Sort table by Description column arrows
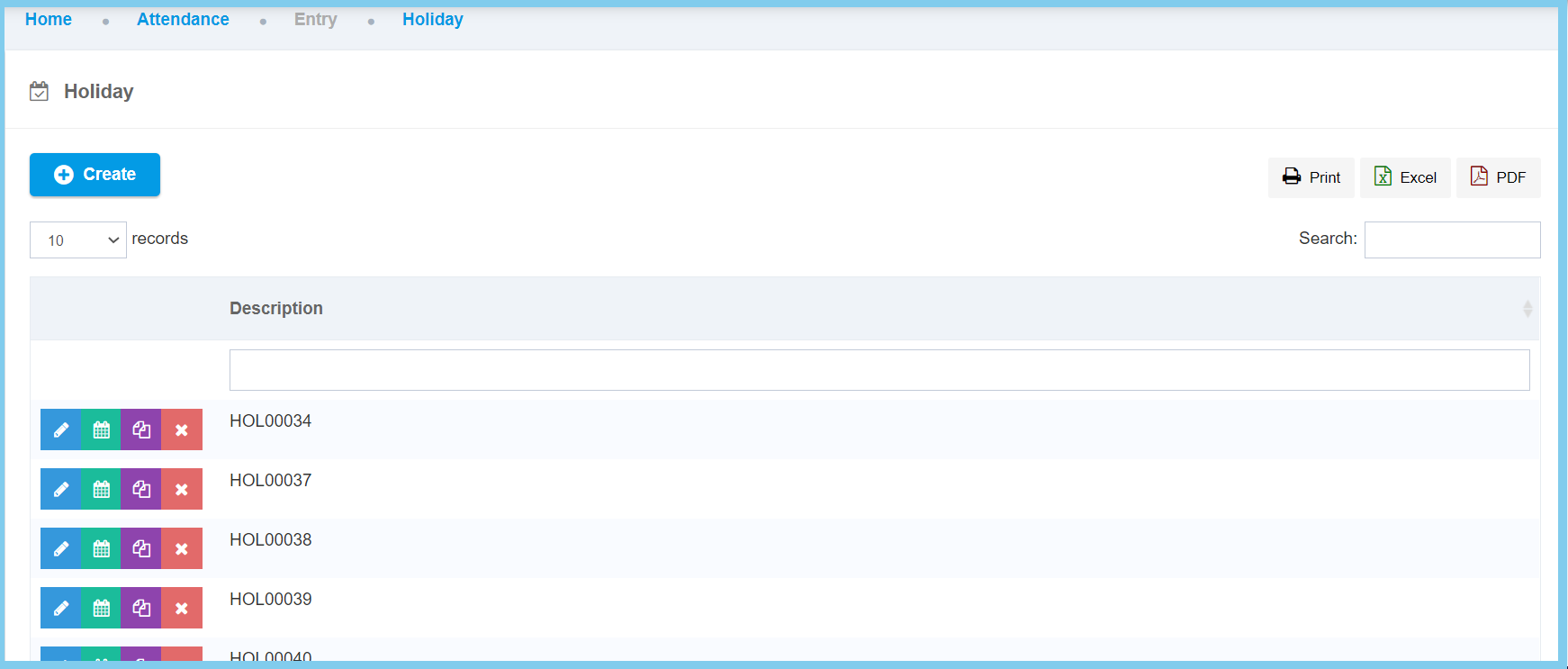 [x=1527, y=309]
